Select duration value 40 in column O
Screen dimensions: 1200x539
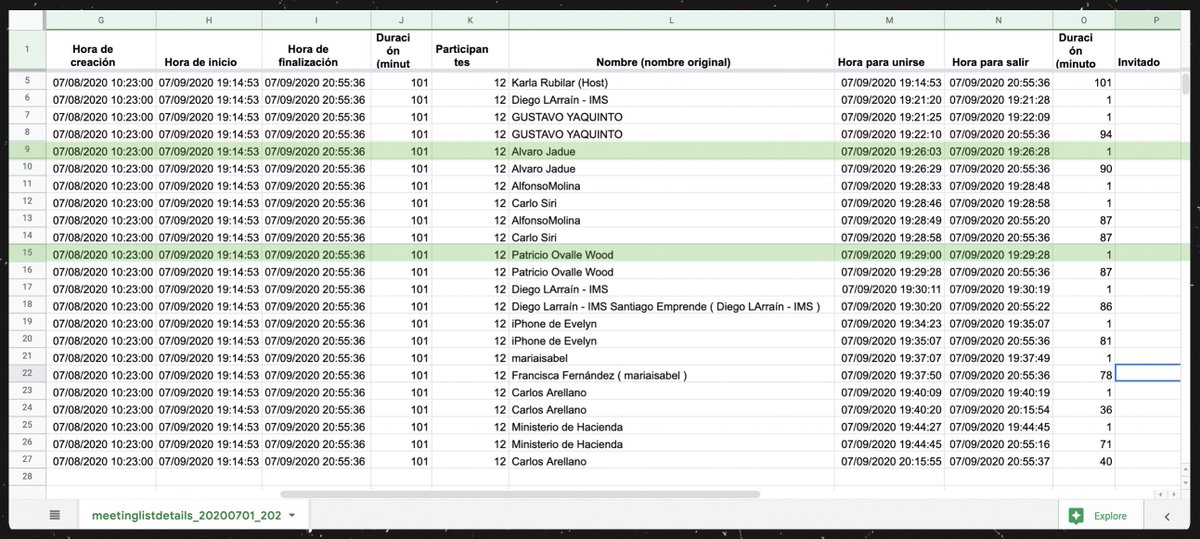1084,461
